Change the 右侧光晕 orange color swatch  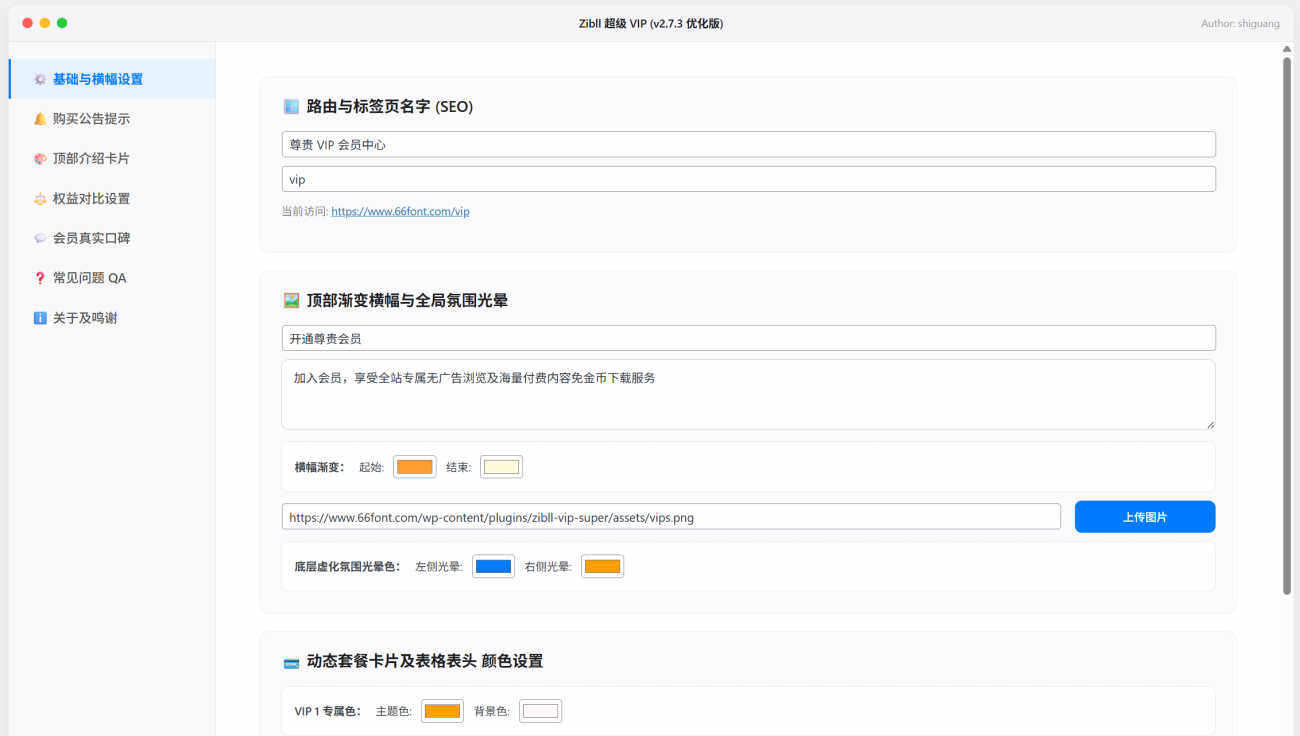[602, 567]
